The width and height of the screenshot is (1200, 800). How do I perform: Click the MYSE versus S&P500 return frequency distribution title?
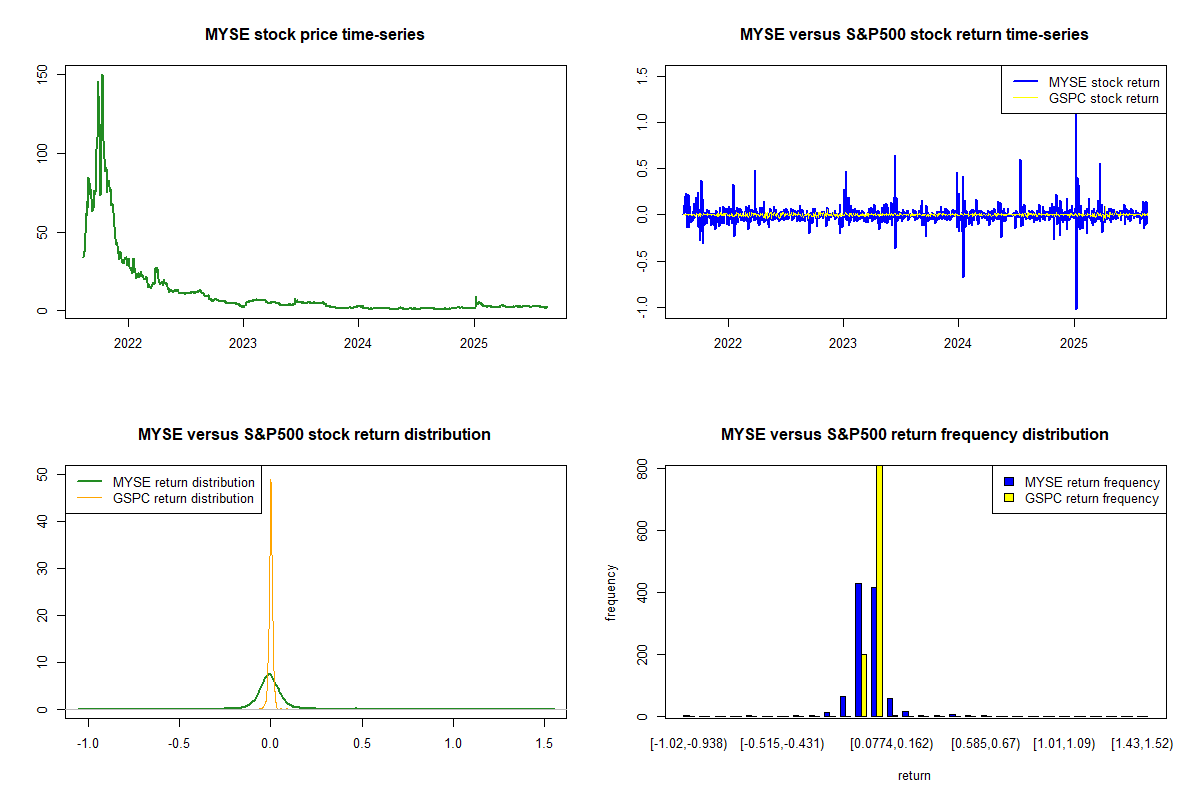click(914, 435)
